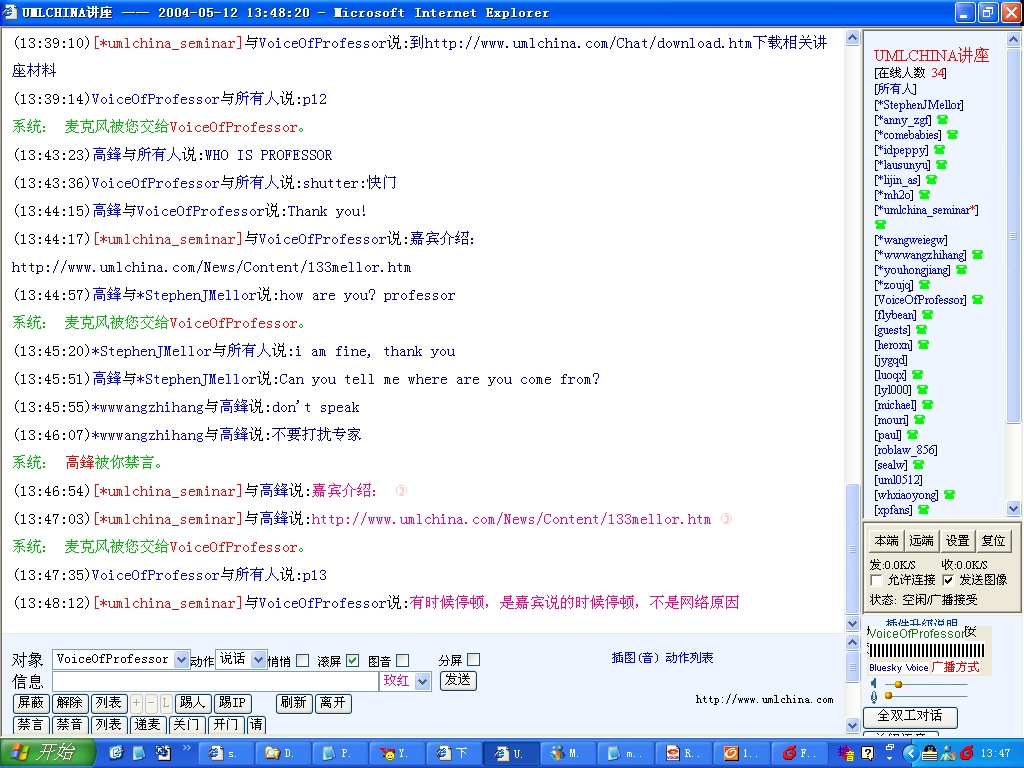
Task: Click the phone icon beside guests
Action: [x=921, y=330]
